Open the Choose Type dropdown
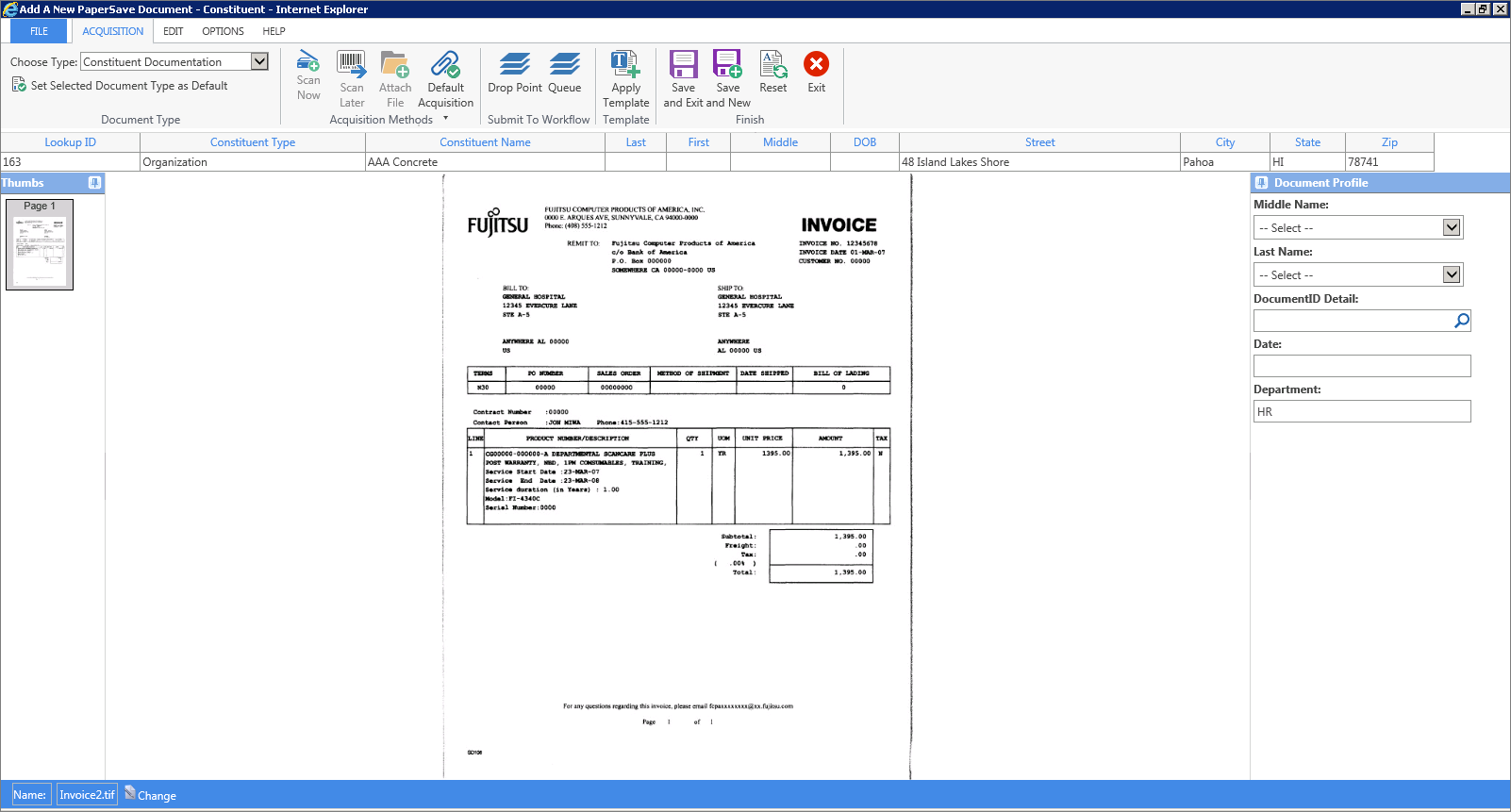 pos(259,61)
